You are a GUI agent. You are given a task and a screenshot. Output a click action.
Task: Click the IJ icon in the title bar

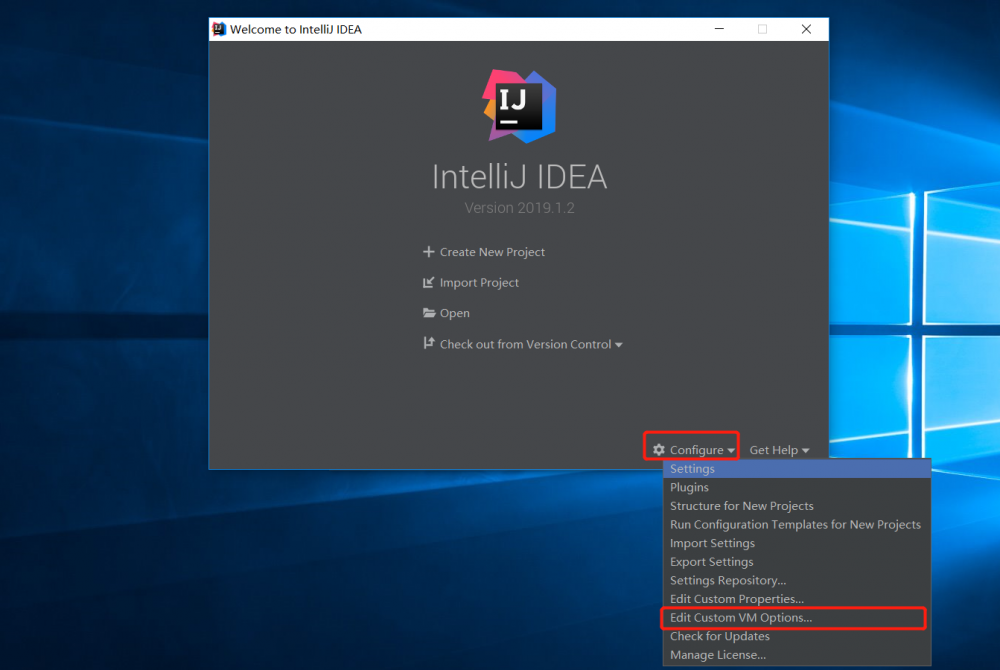(x=219, y=29)
